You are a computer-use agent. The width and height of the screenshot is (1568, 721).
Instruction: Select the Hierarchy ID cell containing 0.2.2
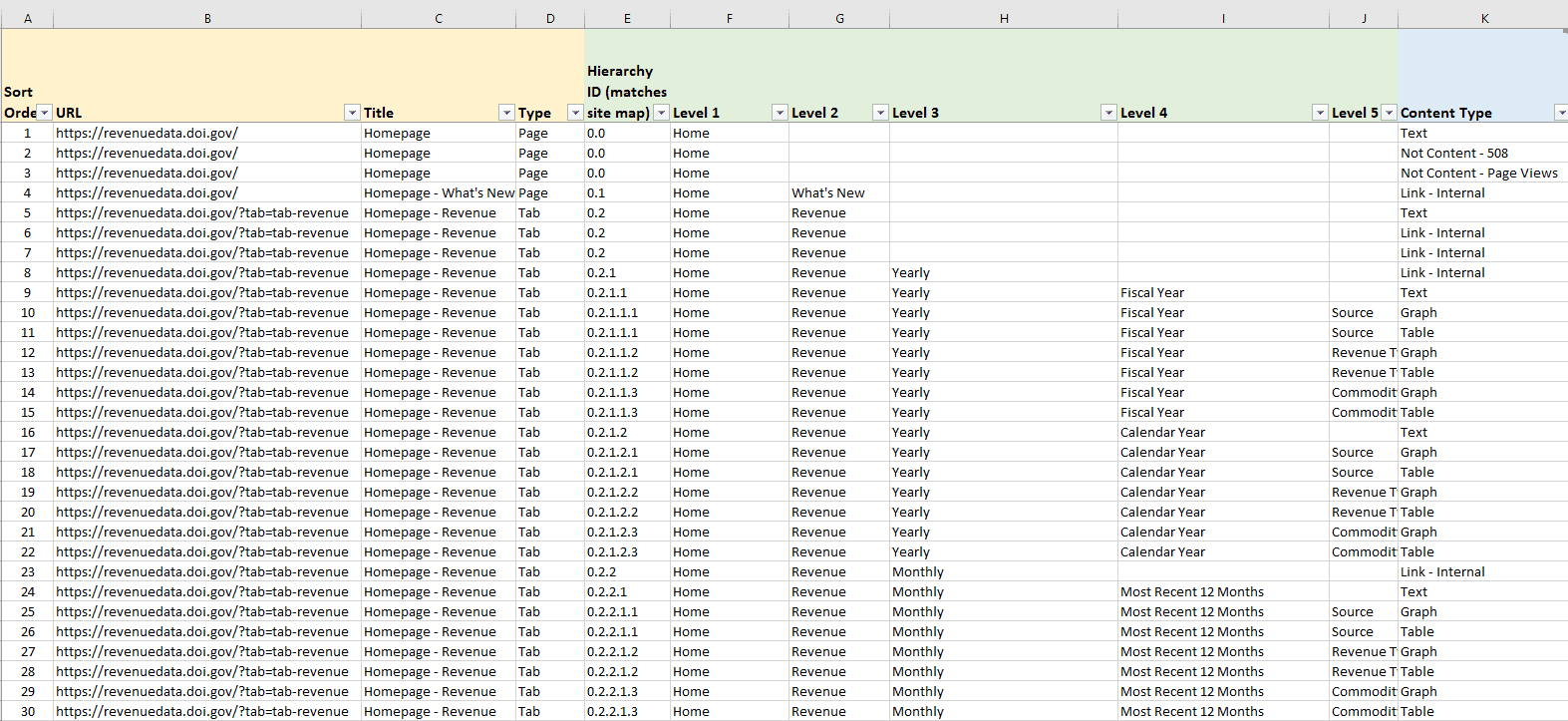click(x=602, y=572)
